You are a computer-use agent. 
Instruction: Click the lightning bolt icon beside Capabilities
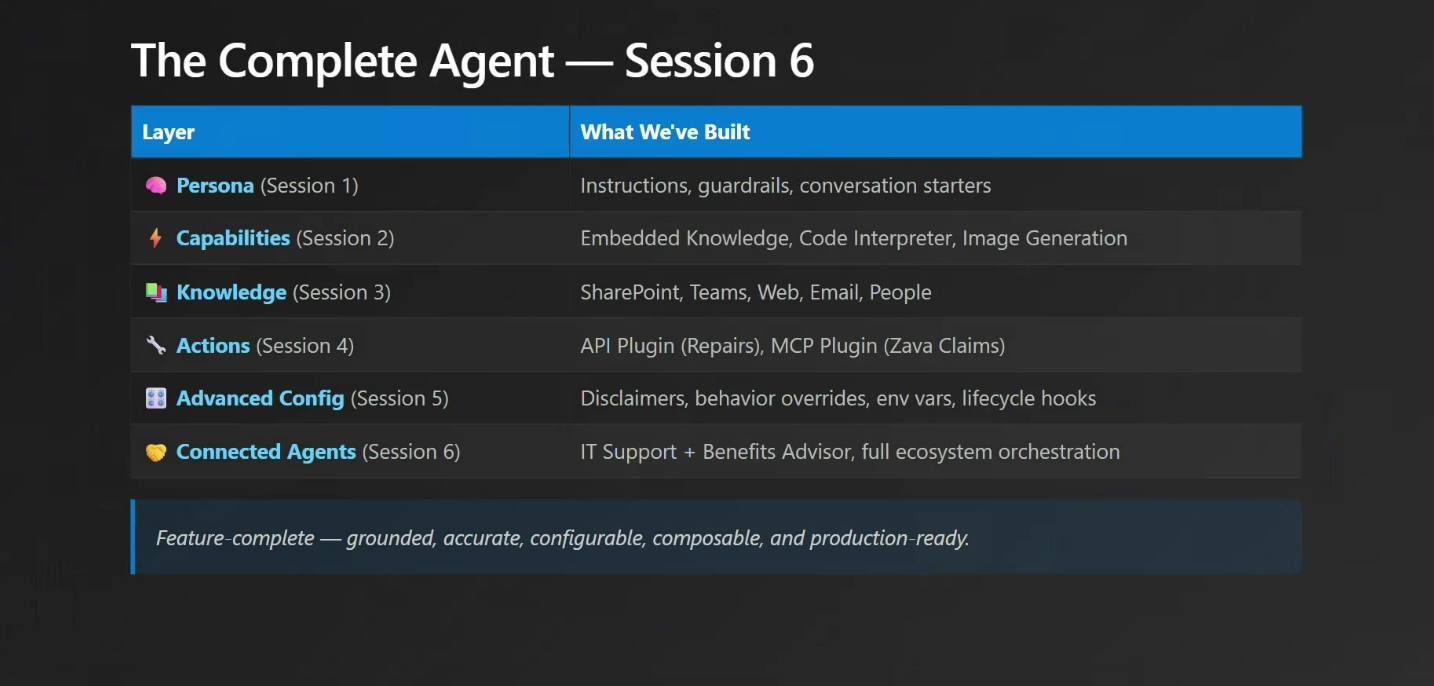coord(155,239)
